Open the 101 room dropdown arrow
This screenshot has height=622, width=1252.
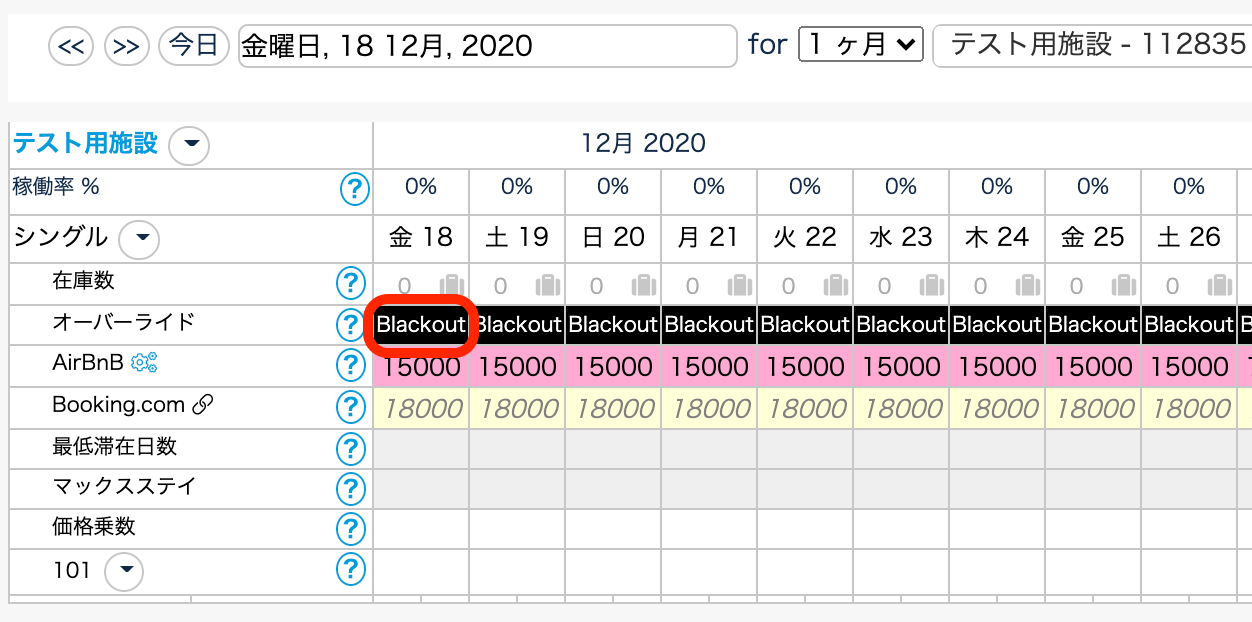(x=124, y=572)
